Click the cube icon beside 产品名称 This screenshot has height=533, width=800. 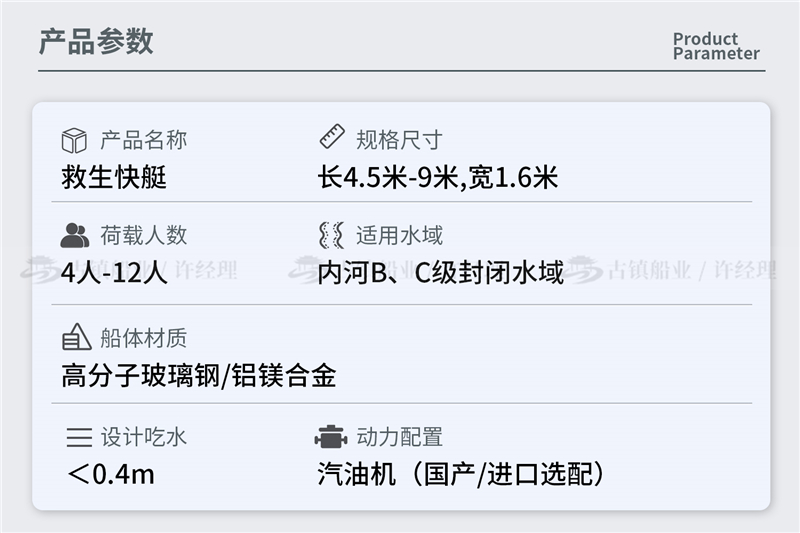coord(74,140)
